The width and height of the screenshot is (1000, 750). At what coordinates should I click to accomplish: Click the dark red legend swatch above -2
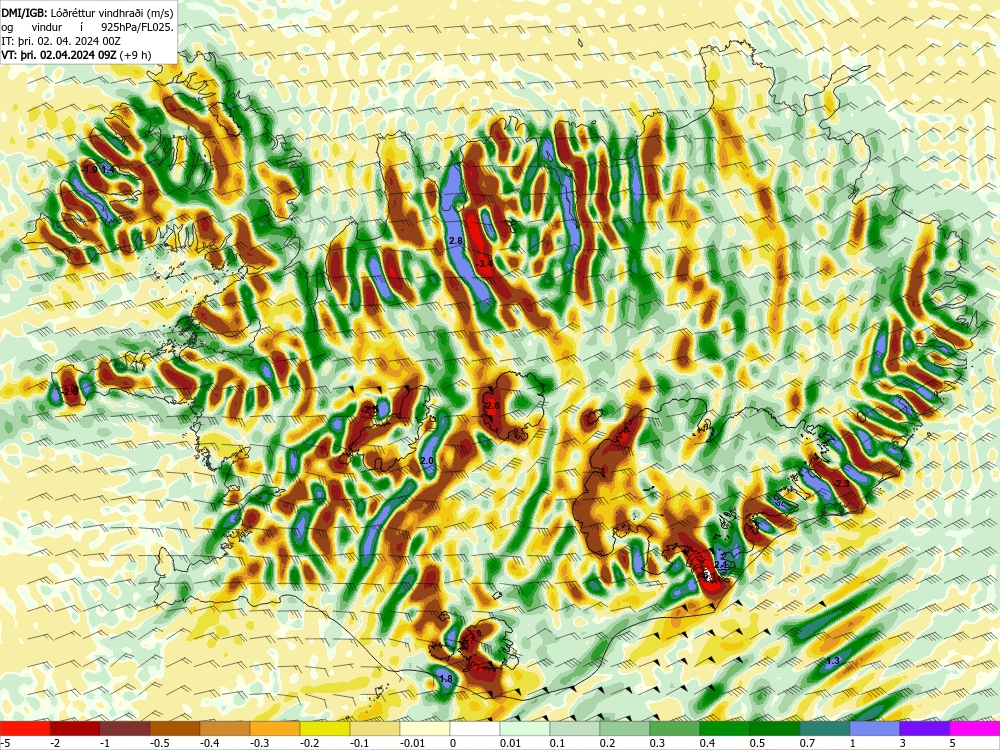coord(75,728)
